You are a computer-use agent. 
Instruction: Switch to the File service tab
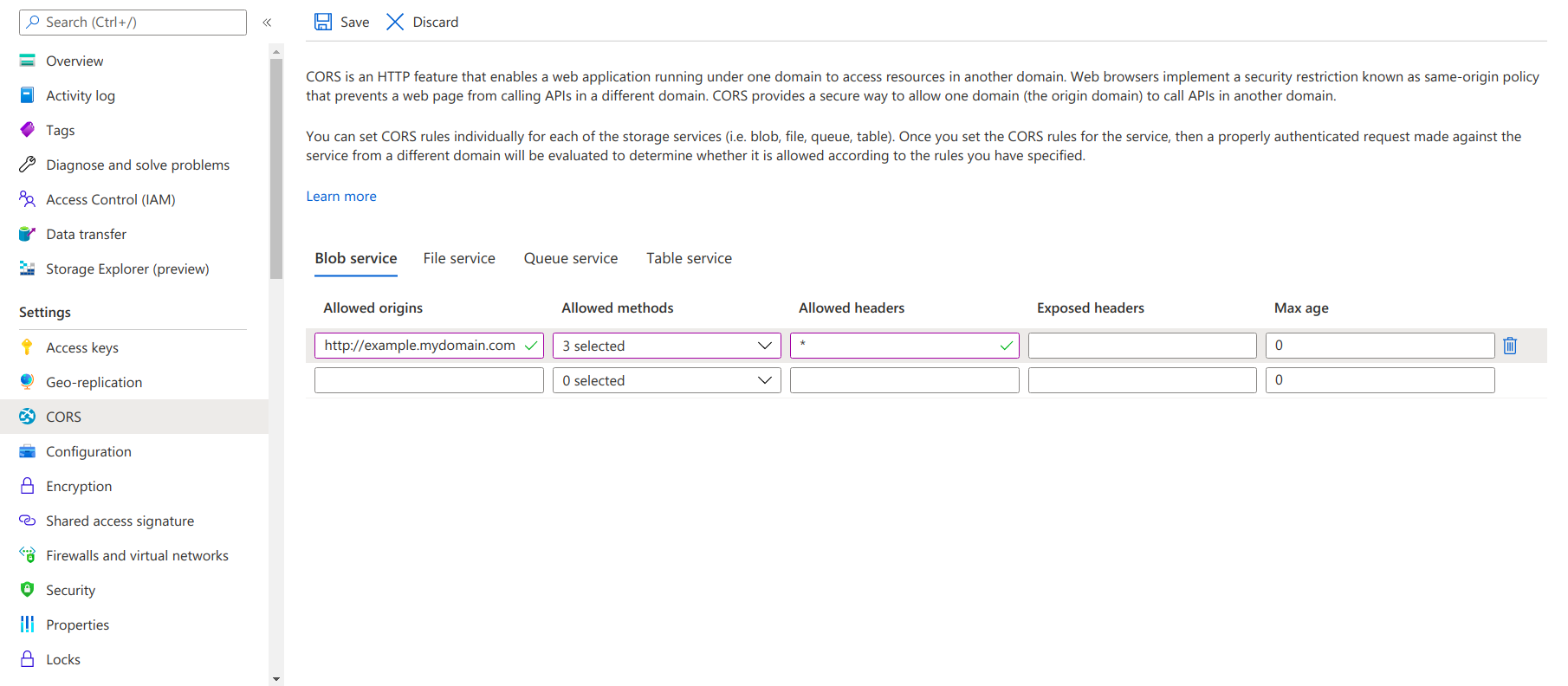pos(459,258)
